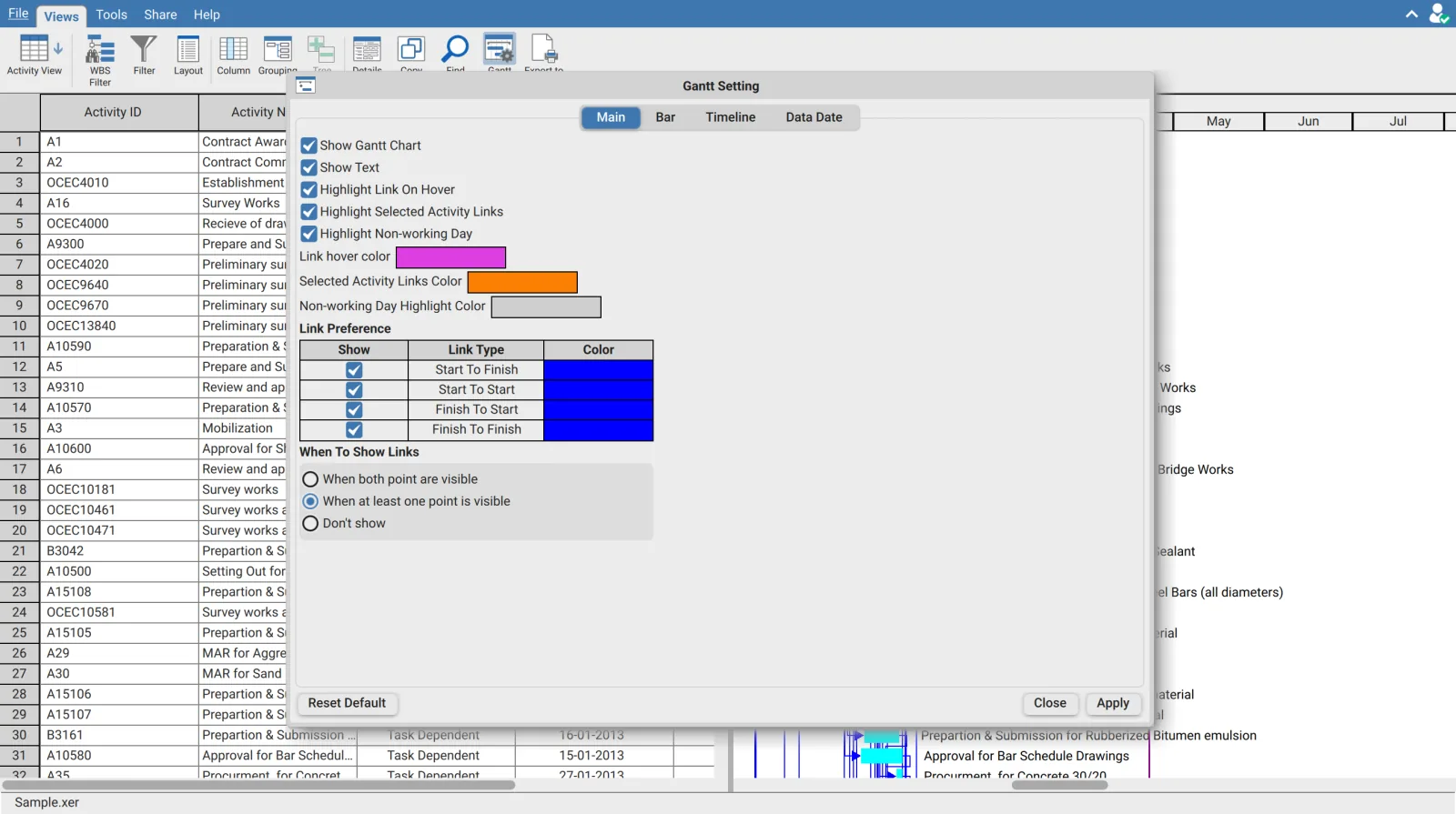The height and width of the screenshot is (814, 1456).
Task: Switch to the Timeline tab
Action: [x=730, y=117]
